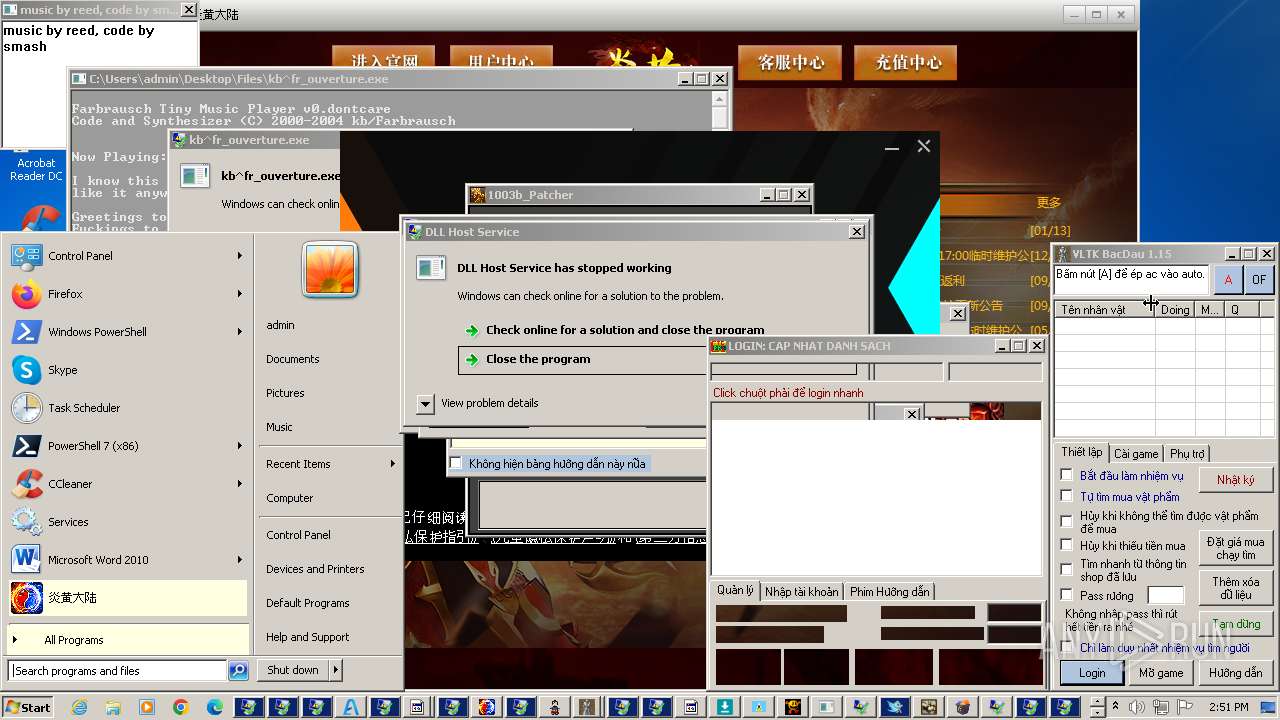
Task: Enable the 'Pass rương' checkbox
Action: point(1067,595)
